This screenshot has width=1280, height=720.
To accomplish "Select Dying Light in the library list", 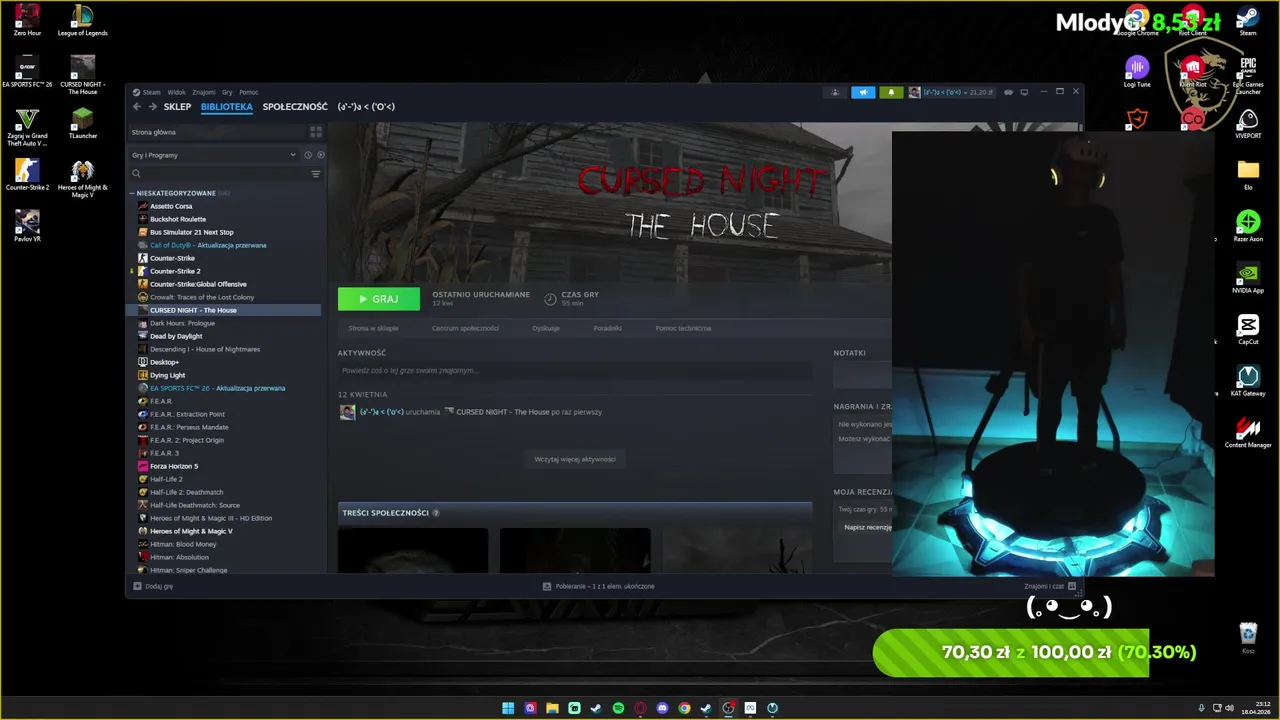I will pos(167,375).
